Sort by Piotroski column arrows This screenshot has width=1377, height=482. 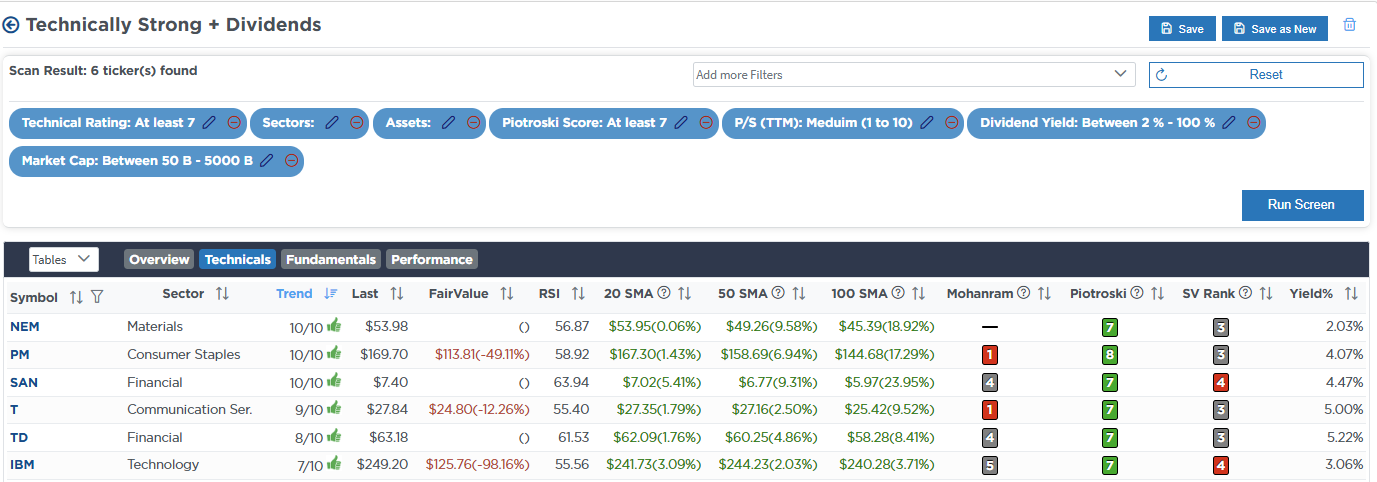(1157, 294)
